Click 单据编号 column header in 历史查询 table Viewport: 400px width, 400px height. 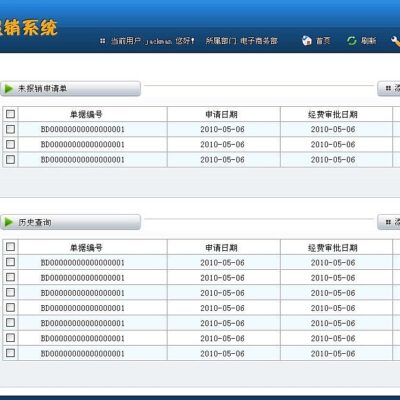click(x=86, y=248)
